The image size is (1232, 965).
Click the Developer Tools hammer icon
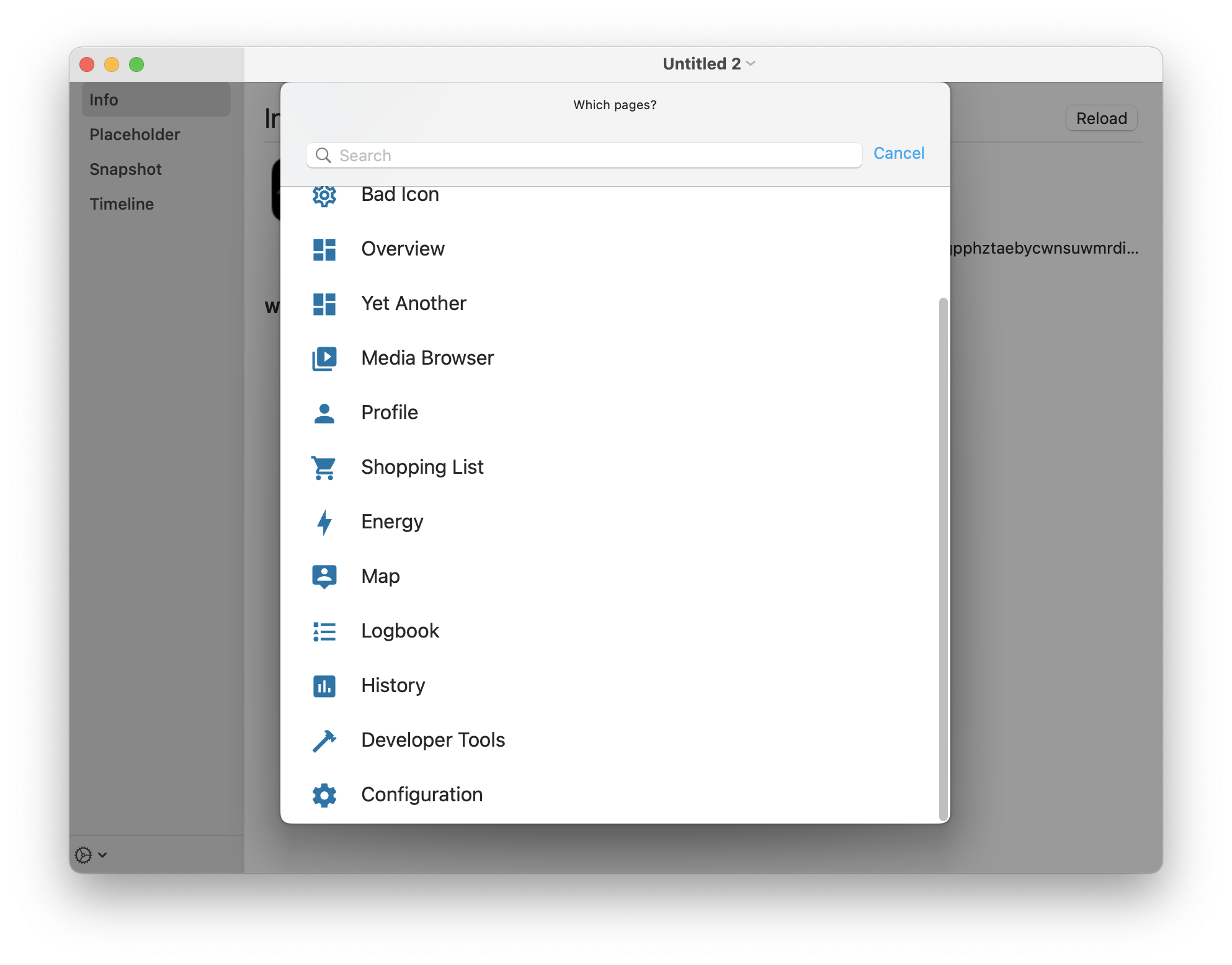[x=324, y=740]
